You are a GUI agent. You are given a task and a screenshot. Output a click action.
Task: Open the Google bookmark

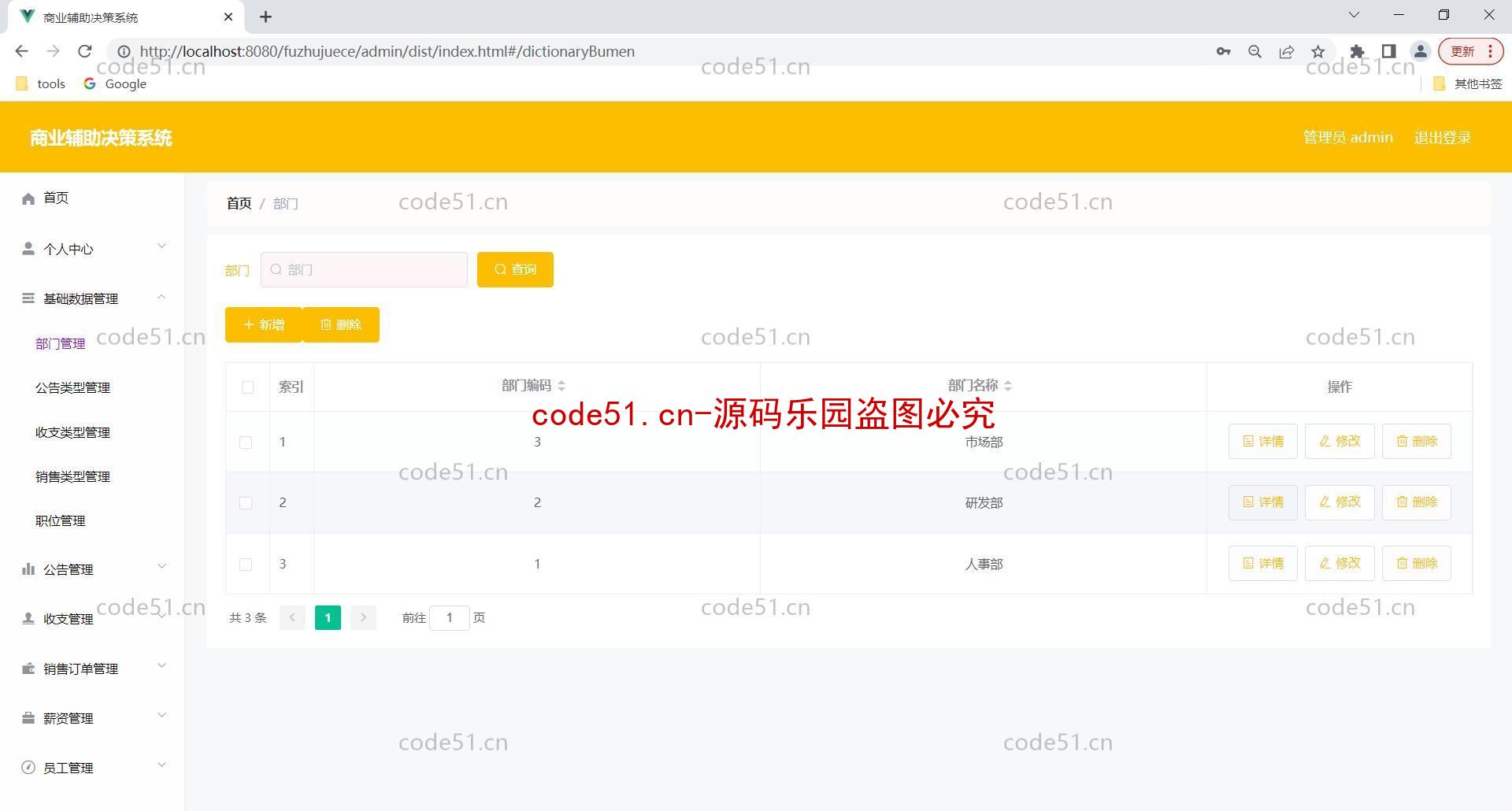pyautogui.click(x=115, y=83)
